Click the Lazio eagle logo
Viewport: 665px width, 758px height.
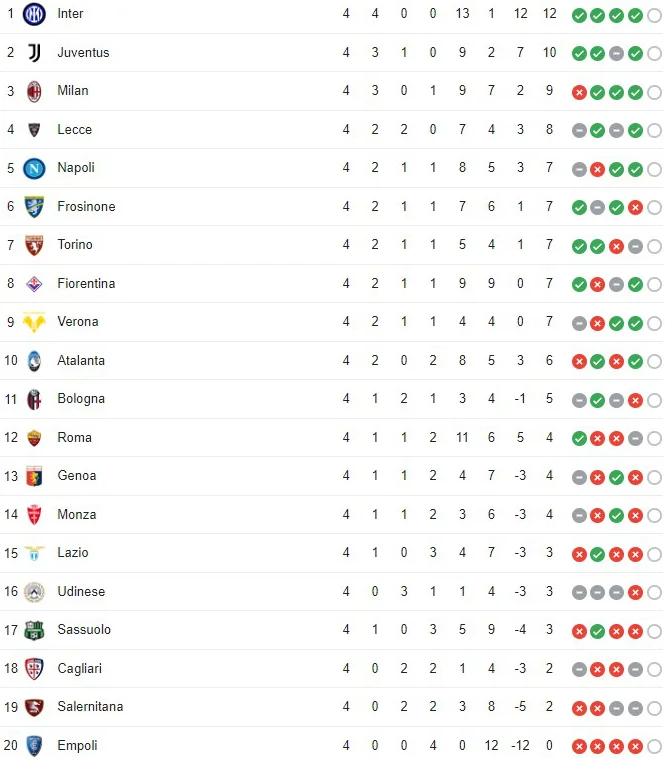(x=34, y=553)
